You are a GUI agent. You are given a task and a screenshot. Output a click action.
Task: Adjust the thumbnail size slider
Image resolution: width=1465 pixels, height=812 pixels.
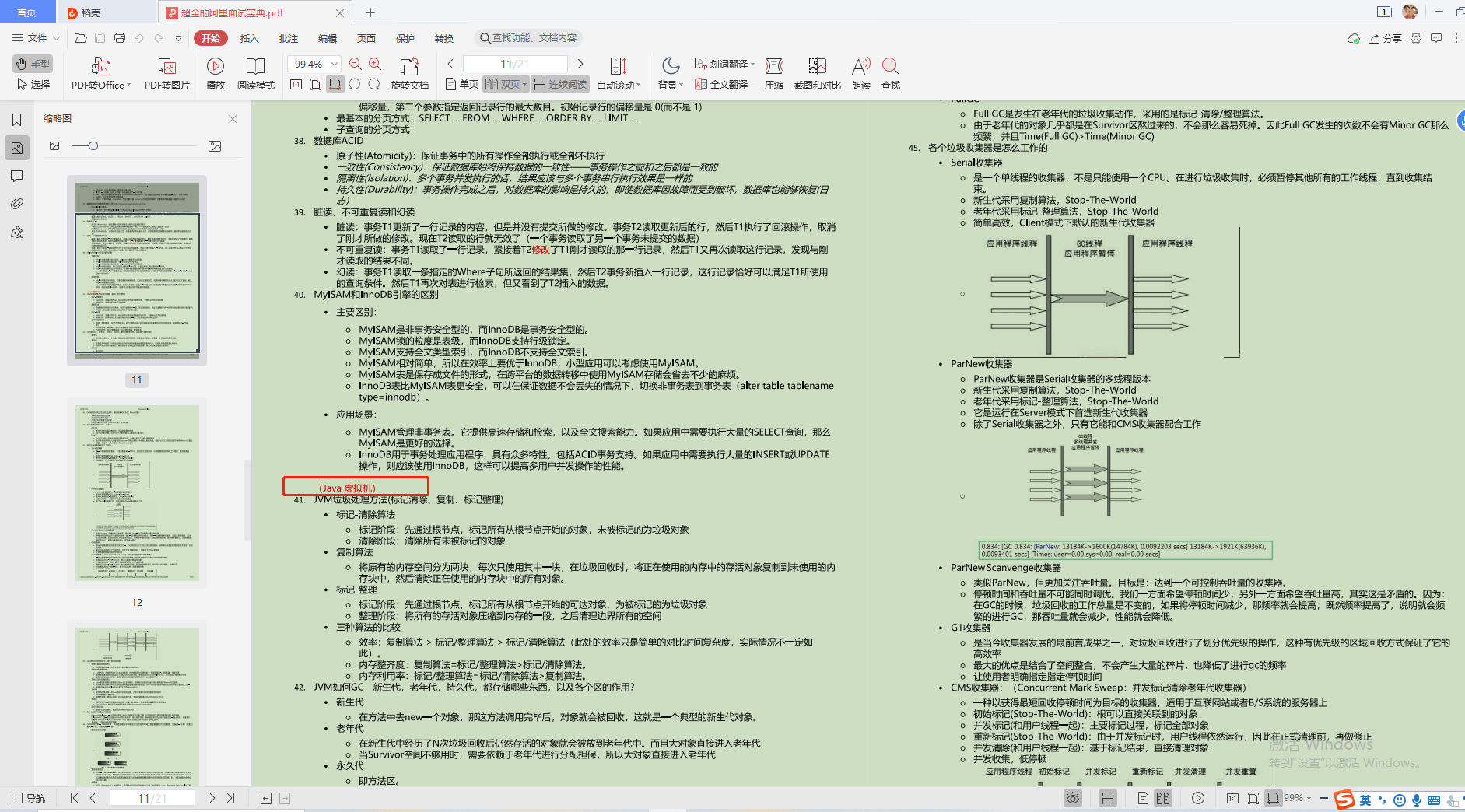pyautogui.click(x=93, y=146)
